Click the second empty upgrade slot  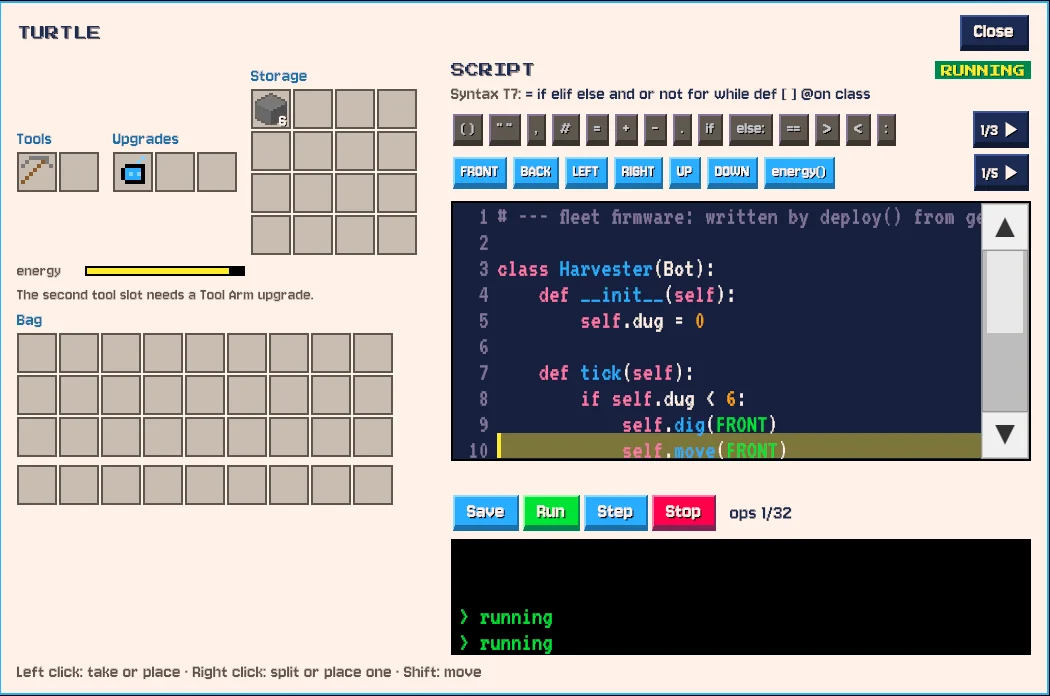click(175, 172)
